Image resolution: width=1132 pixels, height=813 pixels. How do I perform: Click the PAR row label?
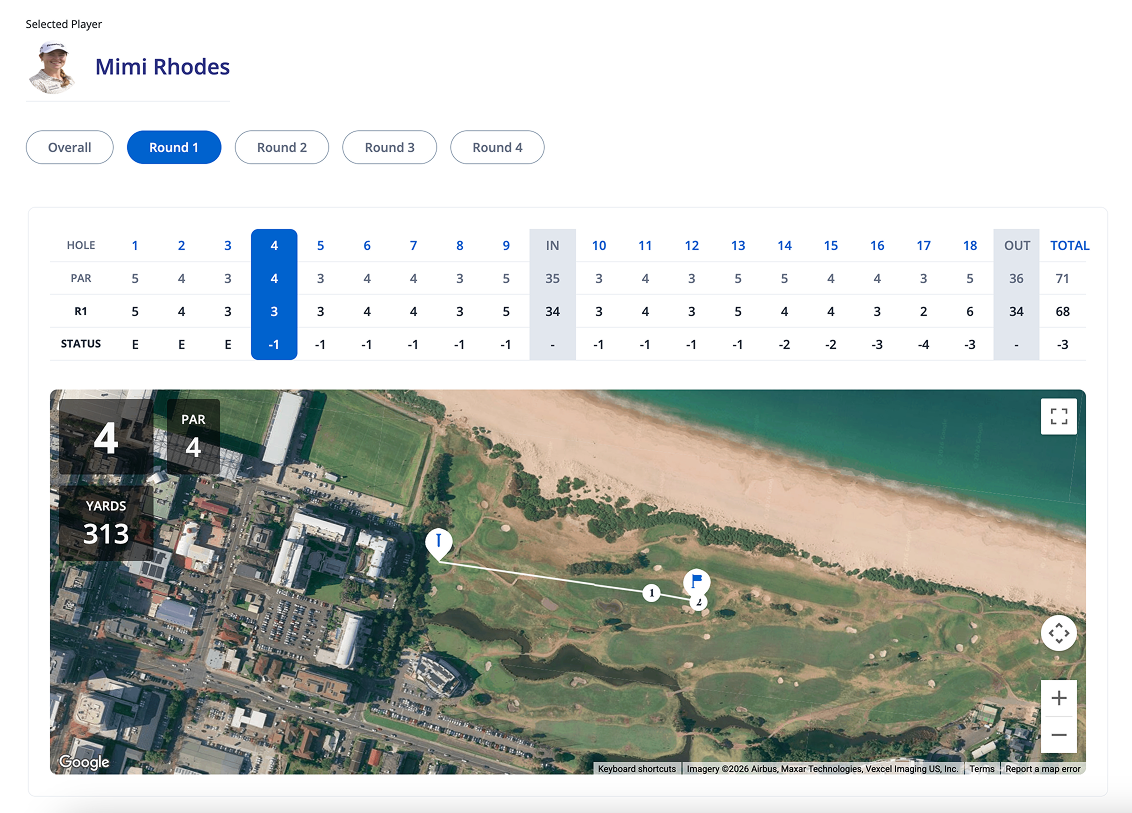pyautogui.click(x=81, y=279)
